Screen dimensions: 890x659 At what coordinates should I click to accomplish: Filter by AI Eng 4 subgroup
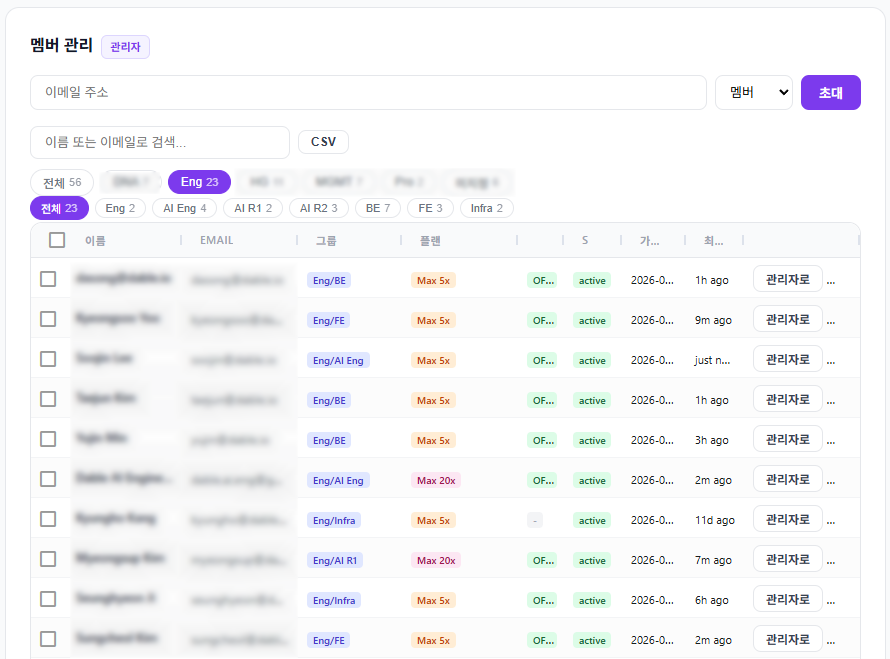(184, 208)
